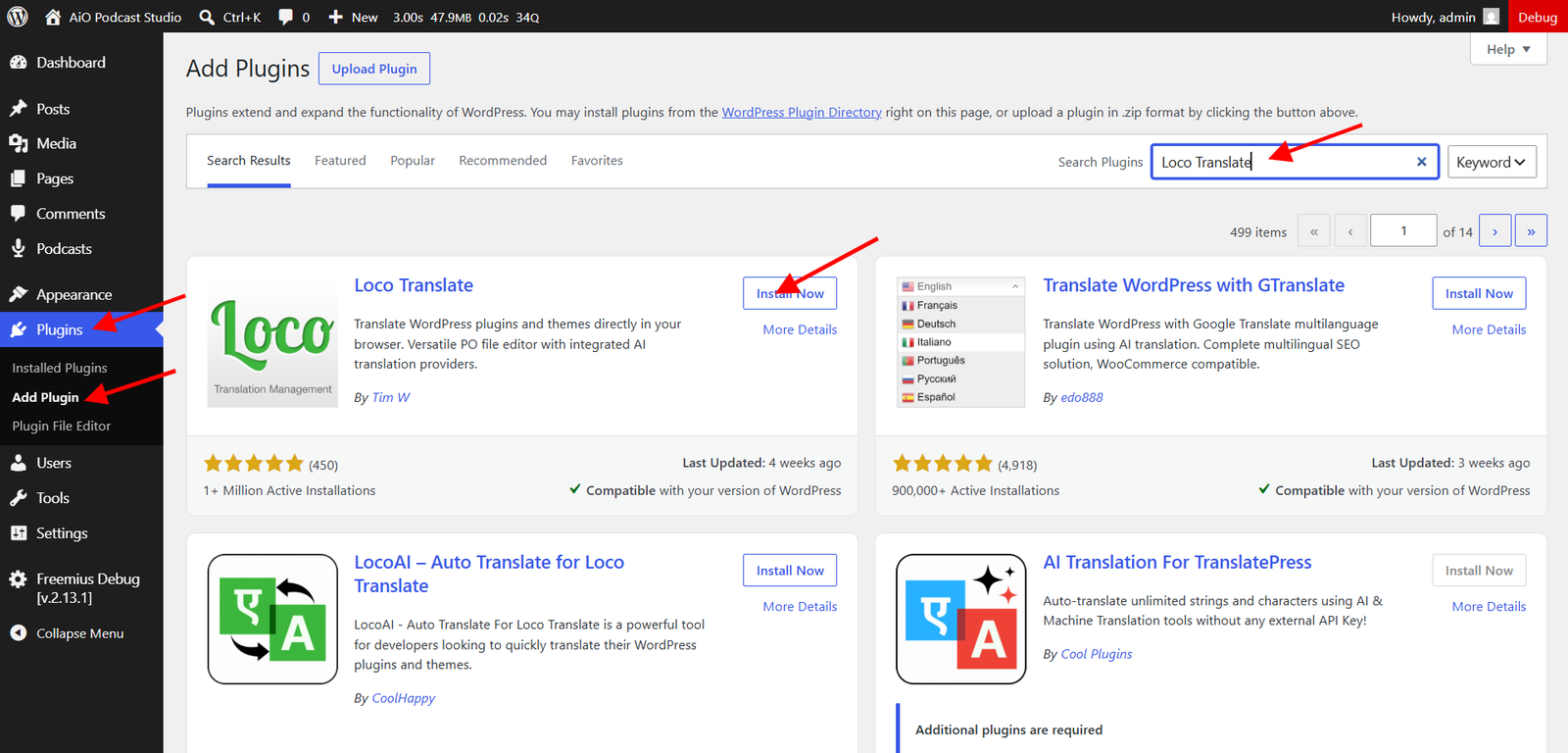Open WordPress Plugin Directory link
The height and width of the screenshot is (753, 1568).
(x=802, y=113)
